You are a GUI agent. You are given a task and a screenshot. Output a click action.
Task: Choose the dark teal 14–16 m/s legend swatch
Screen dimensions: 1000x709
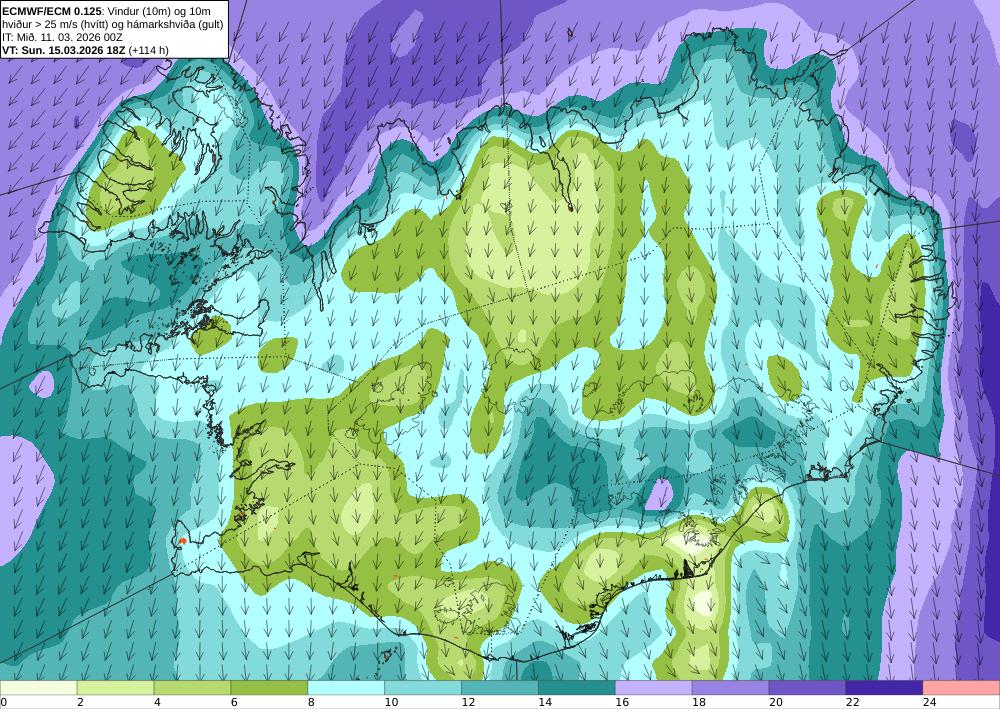tap(577, 687)
